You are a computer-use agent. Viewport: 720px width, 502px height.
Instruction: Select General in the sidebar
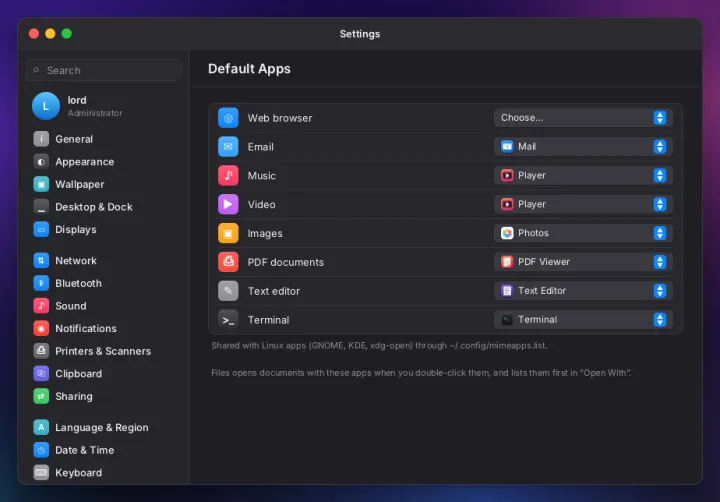click(105, 139)
